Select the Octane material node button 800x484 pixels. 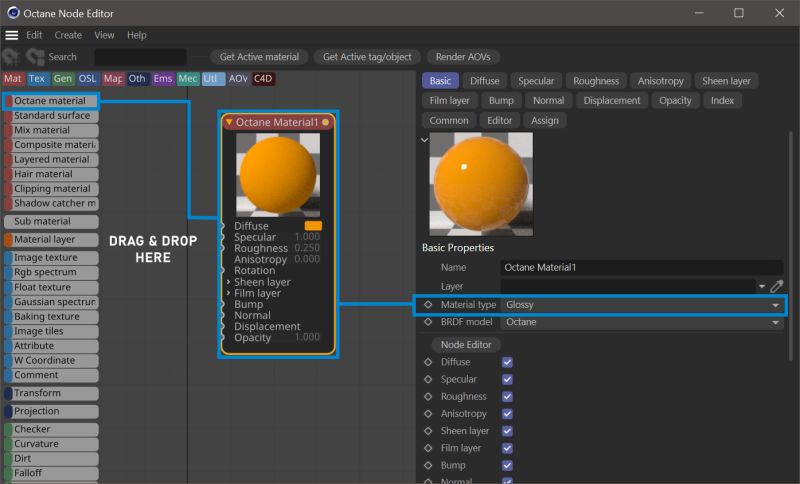(x=51, y=101)
